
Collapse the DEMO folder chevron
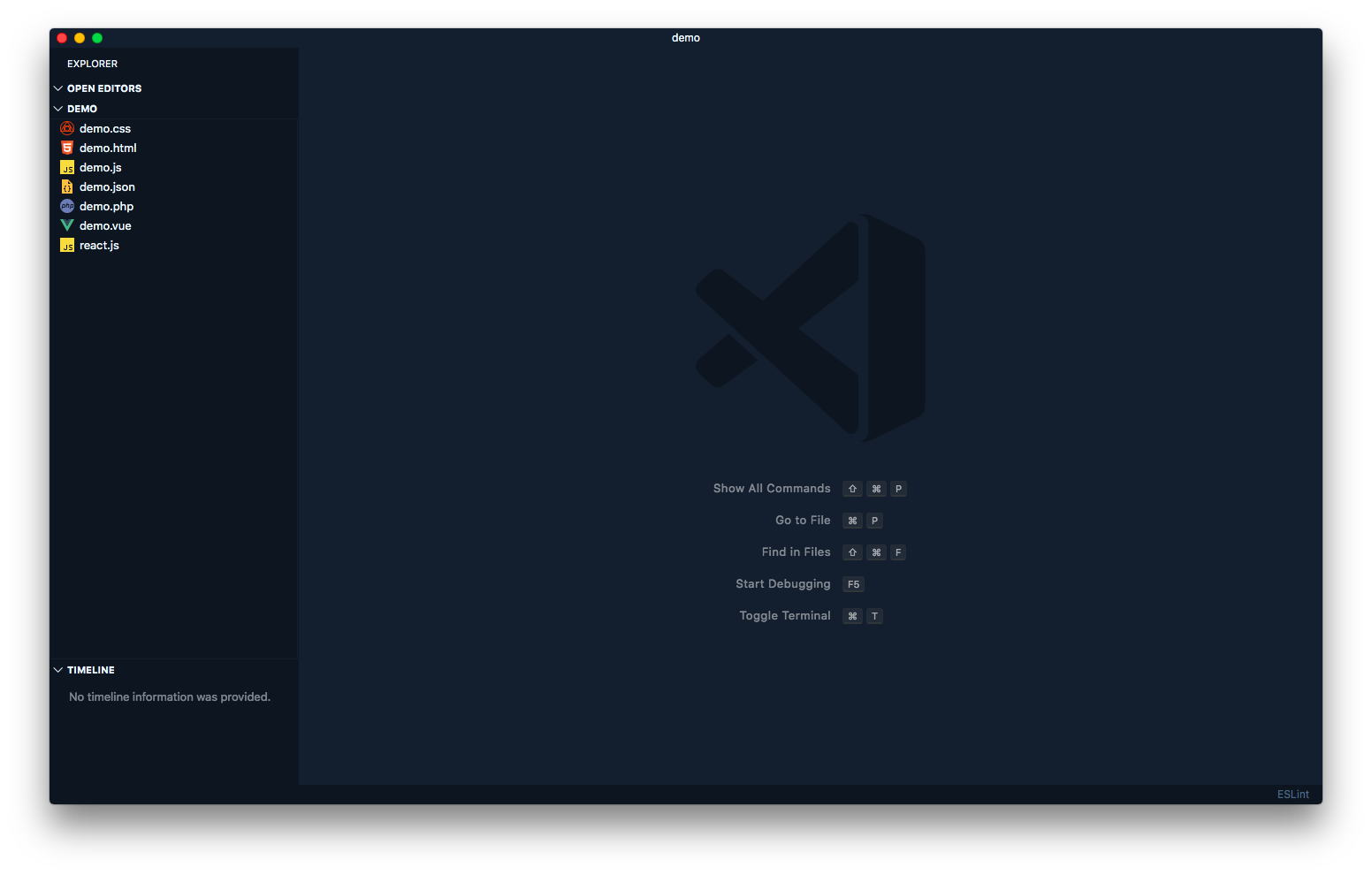(x=58, y=109)
